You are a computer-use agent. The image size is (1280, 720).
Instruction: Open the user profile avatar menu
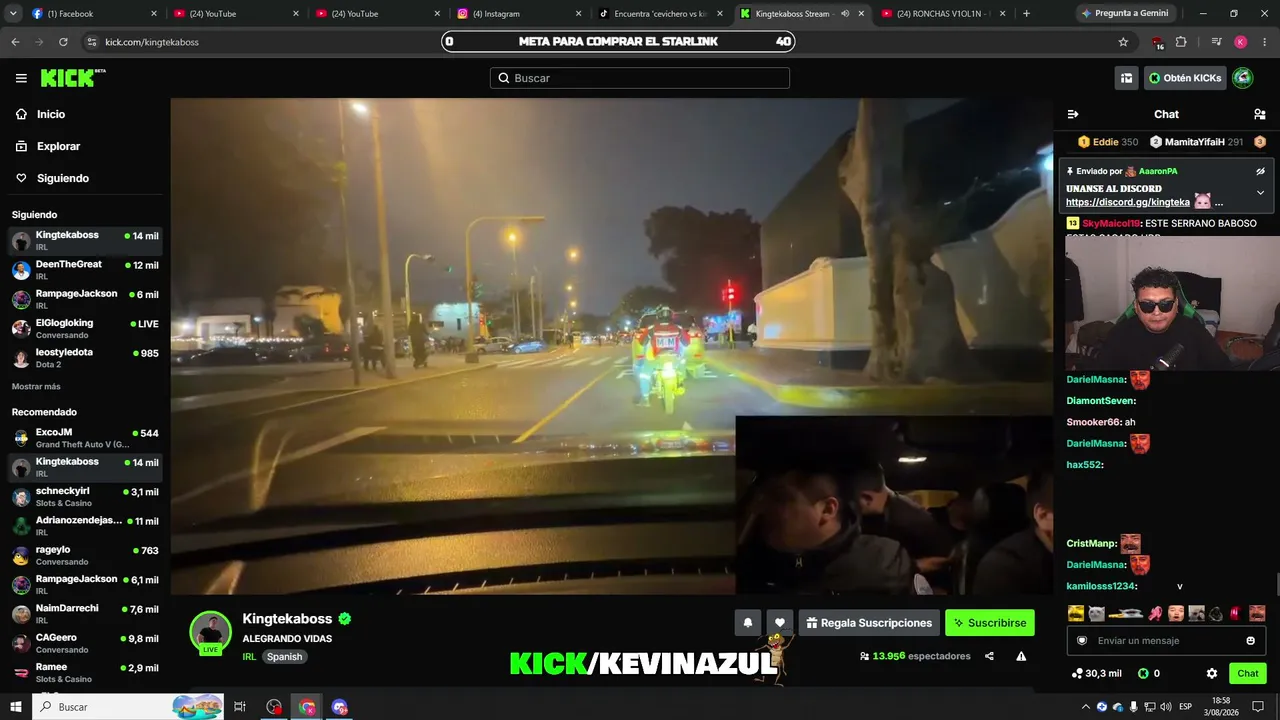1243,78
